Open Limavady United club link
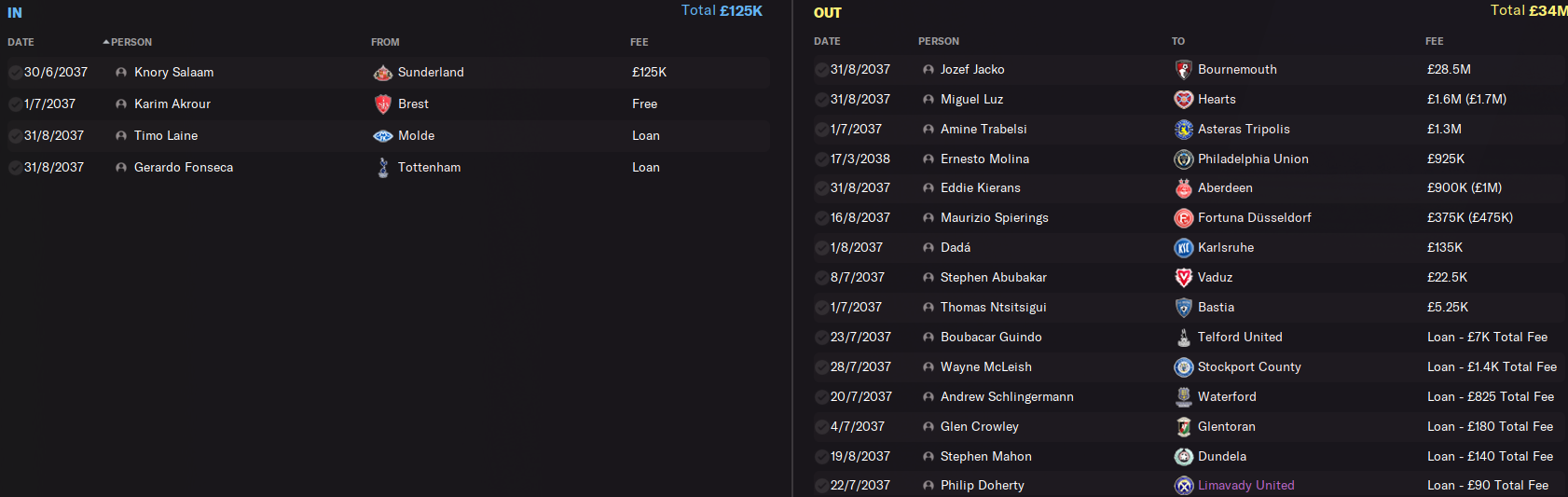Screen dimensions: 1568x497 (x=1245, y=486)
